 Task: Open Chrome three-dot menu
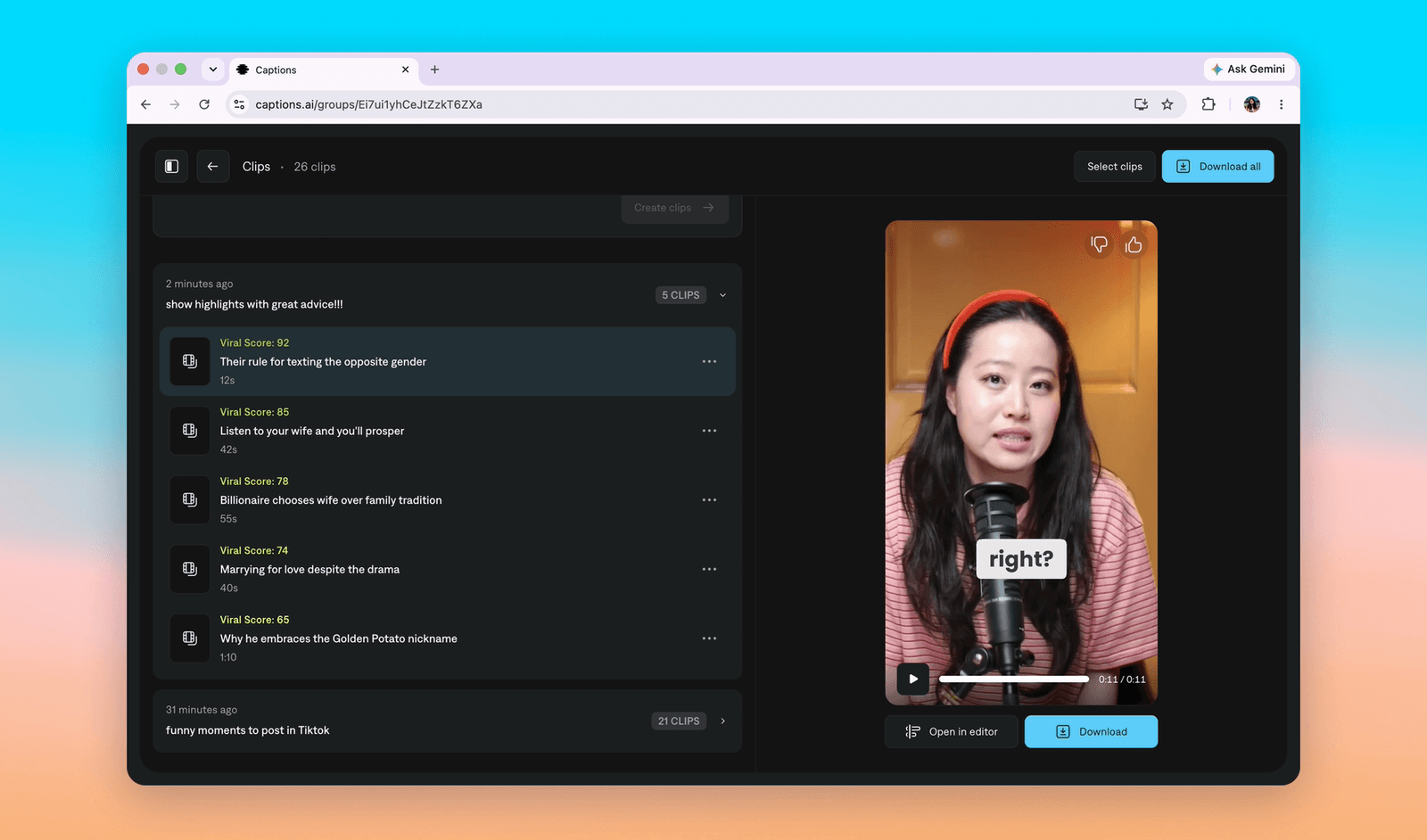tap(1282, 104)
